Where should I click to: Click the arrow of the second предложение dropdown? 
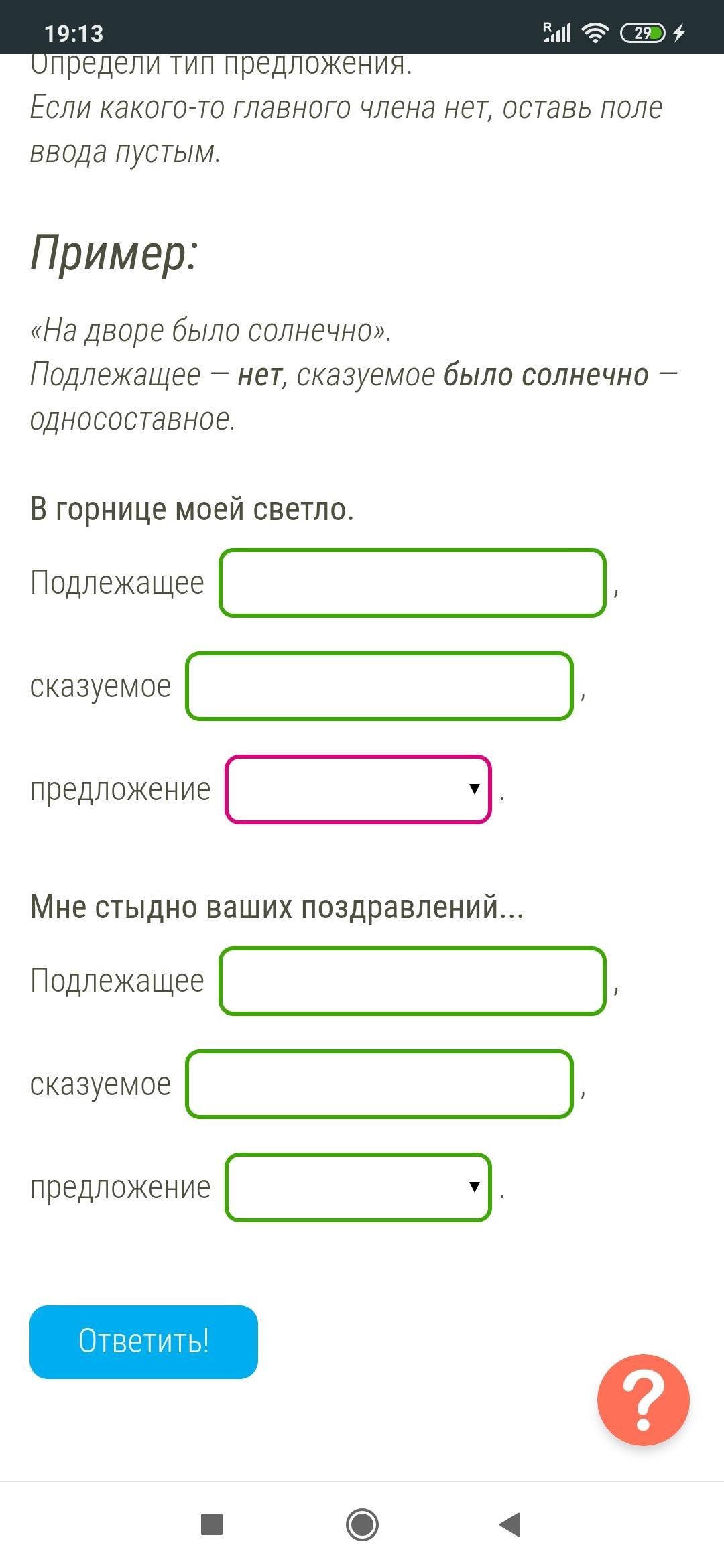(474, 1187)
